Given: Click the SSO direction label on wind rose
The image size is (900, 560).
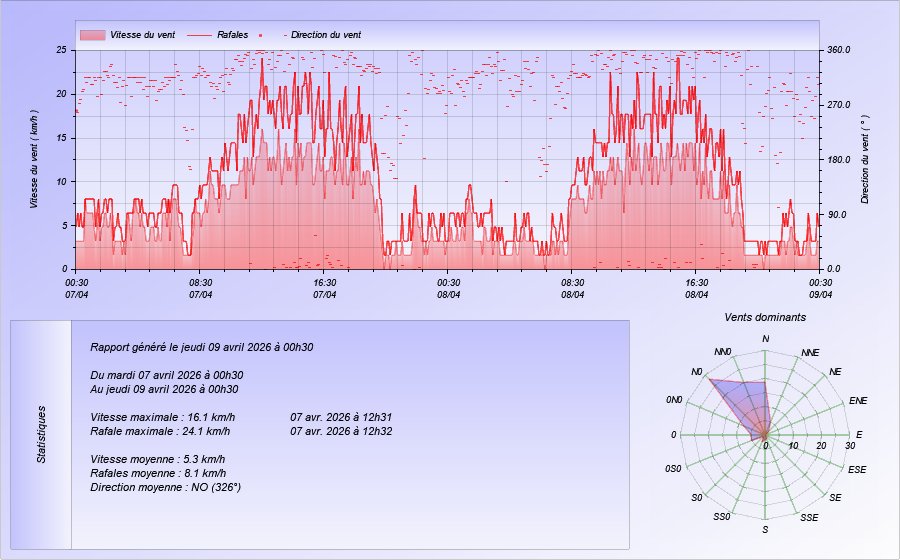Looking at the screenshot, I should tap(722, 517).
